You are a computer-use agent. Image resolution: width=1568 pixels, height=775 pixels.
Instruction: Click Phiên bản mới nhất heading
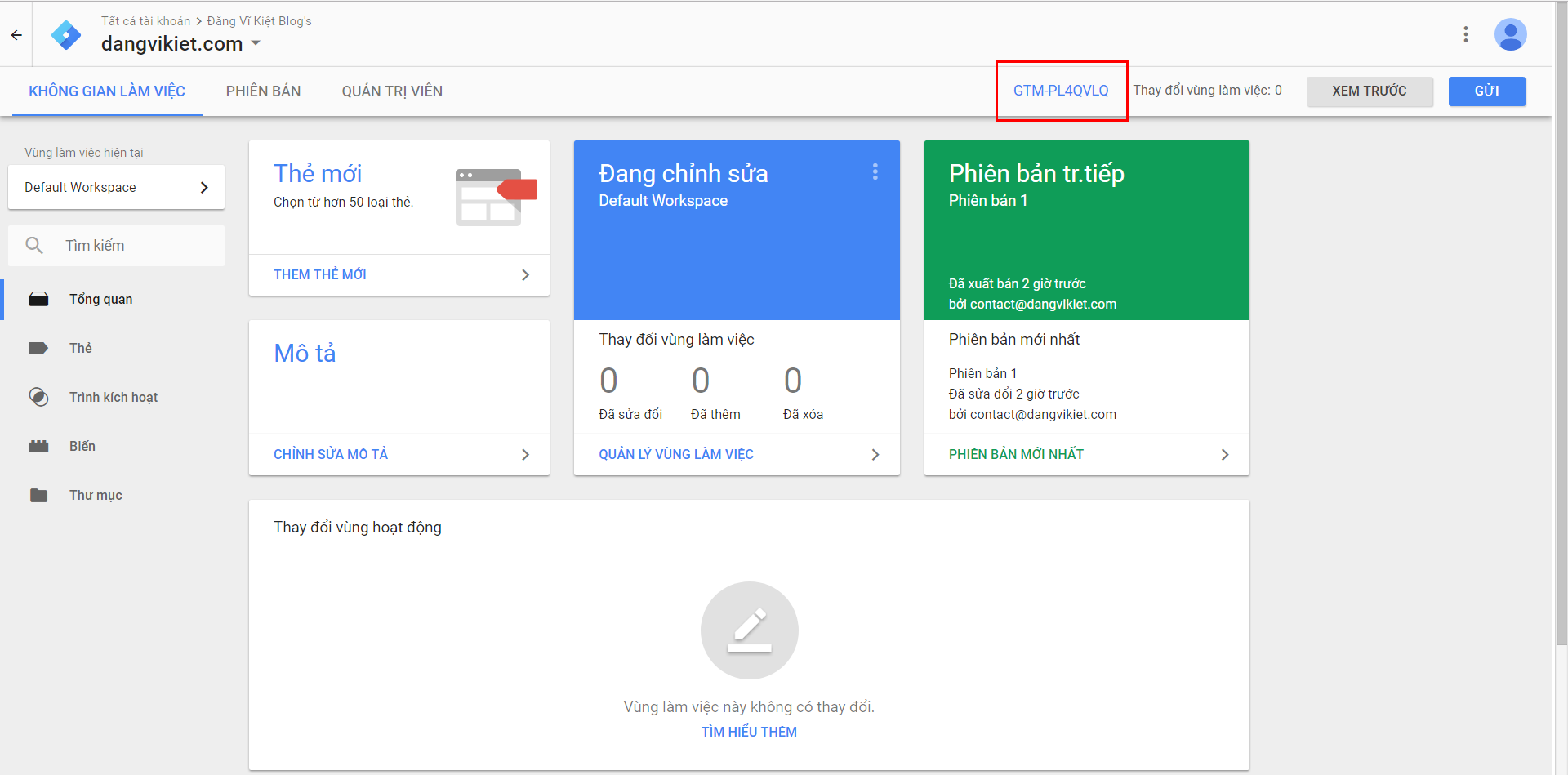click(x=1013, y=339)
